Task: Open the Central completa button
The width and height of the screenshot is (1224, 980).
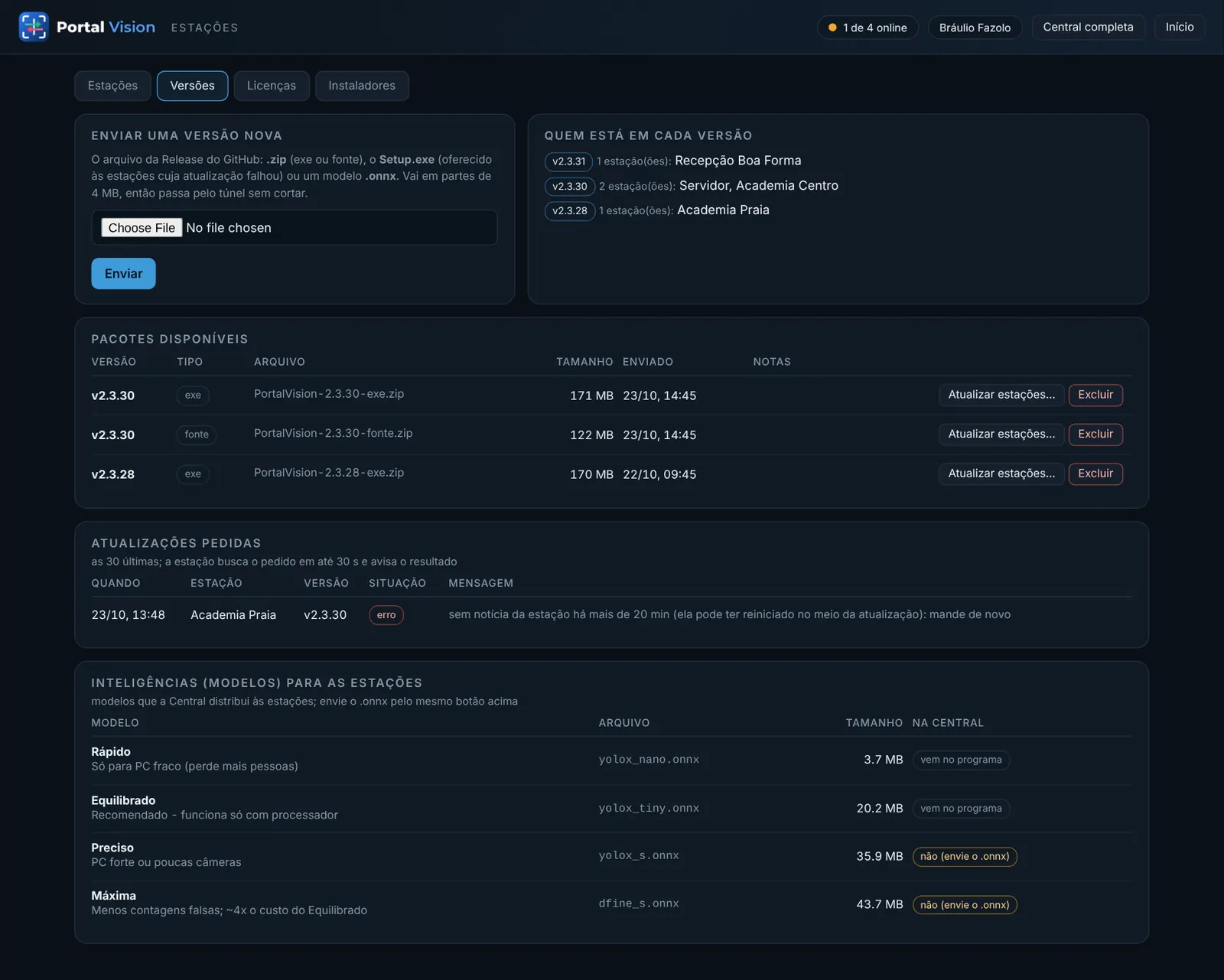Action: point(1088,27)
